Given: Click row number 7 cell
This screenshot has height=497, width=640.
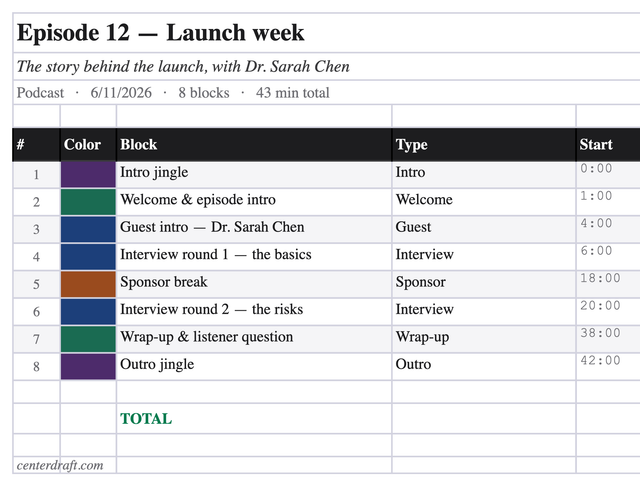Looking at the screenshot, I should tap(36, 339).
